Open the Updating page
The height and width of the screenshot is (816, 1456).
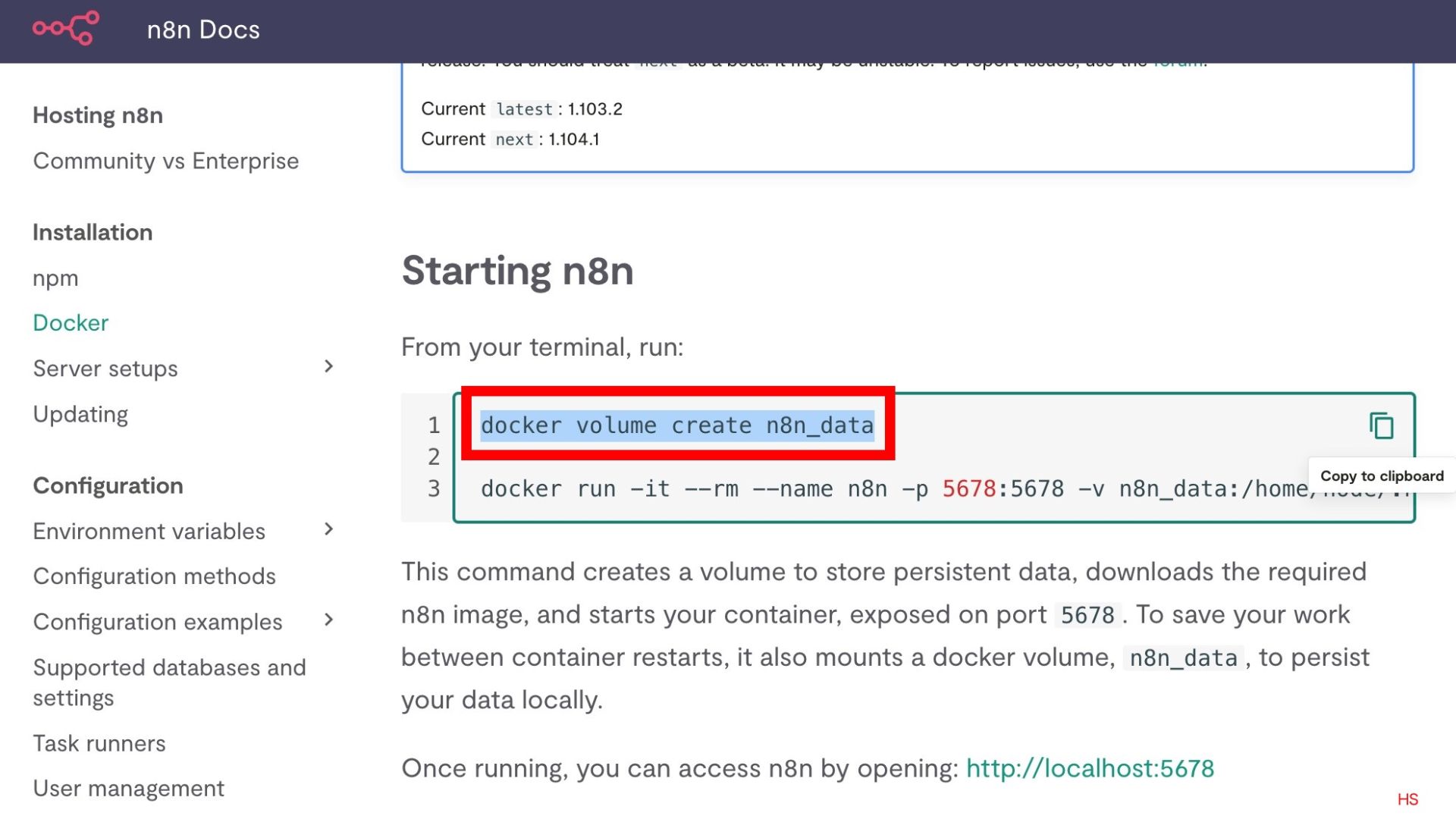click(x=80, y=414)
